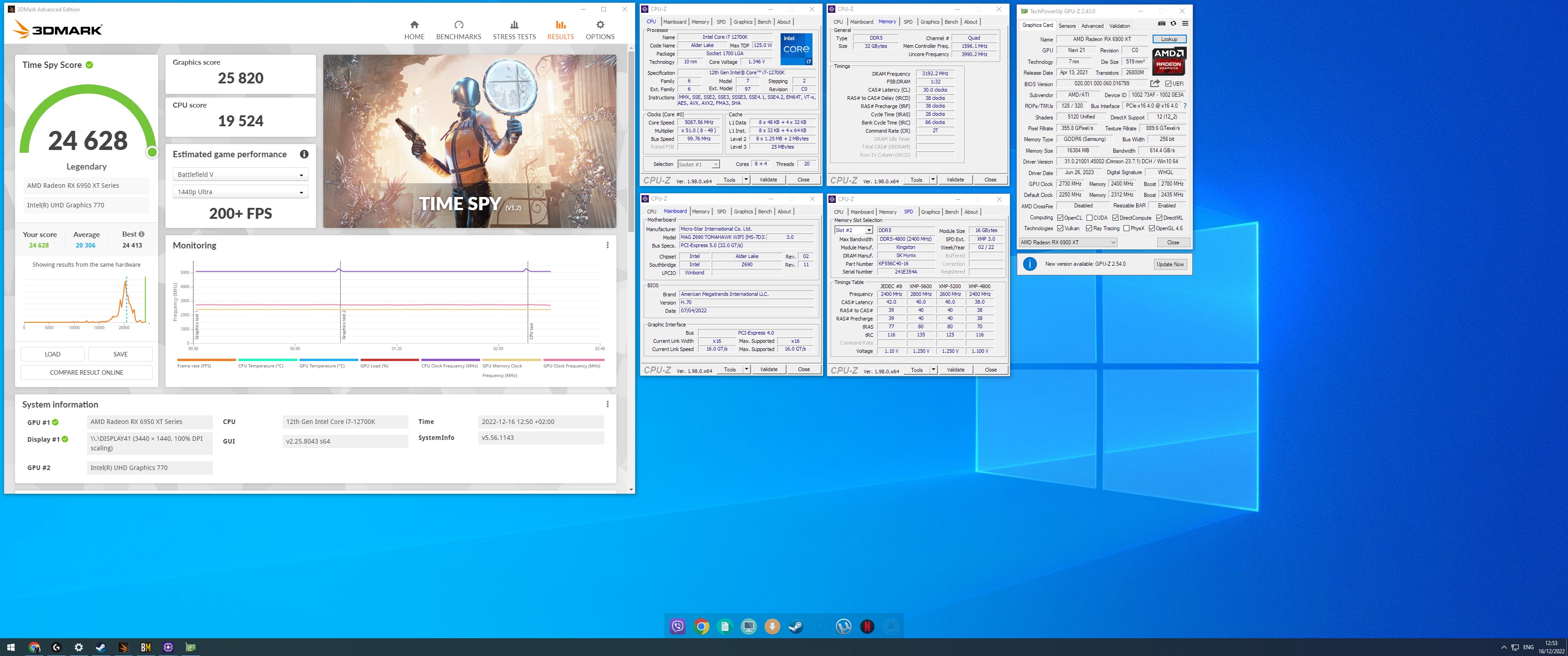1568x656 pixels.
Task: Select the RESULTS tab in 3DMark
Action: (x=560, y=30)
